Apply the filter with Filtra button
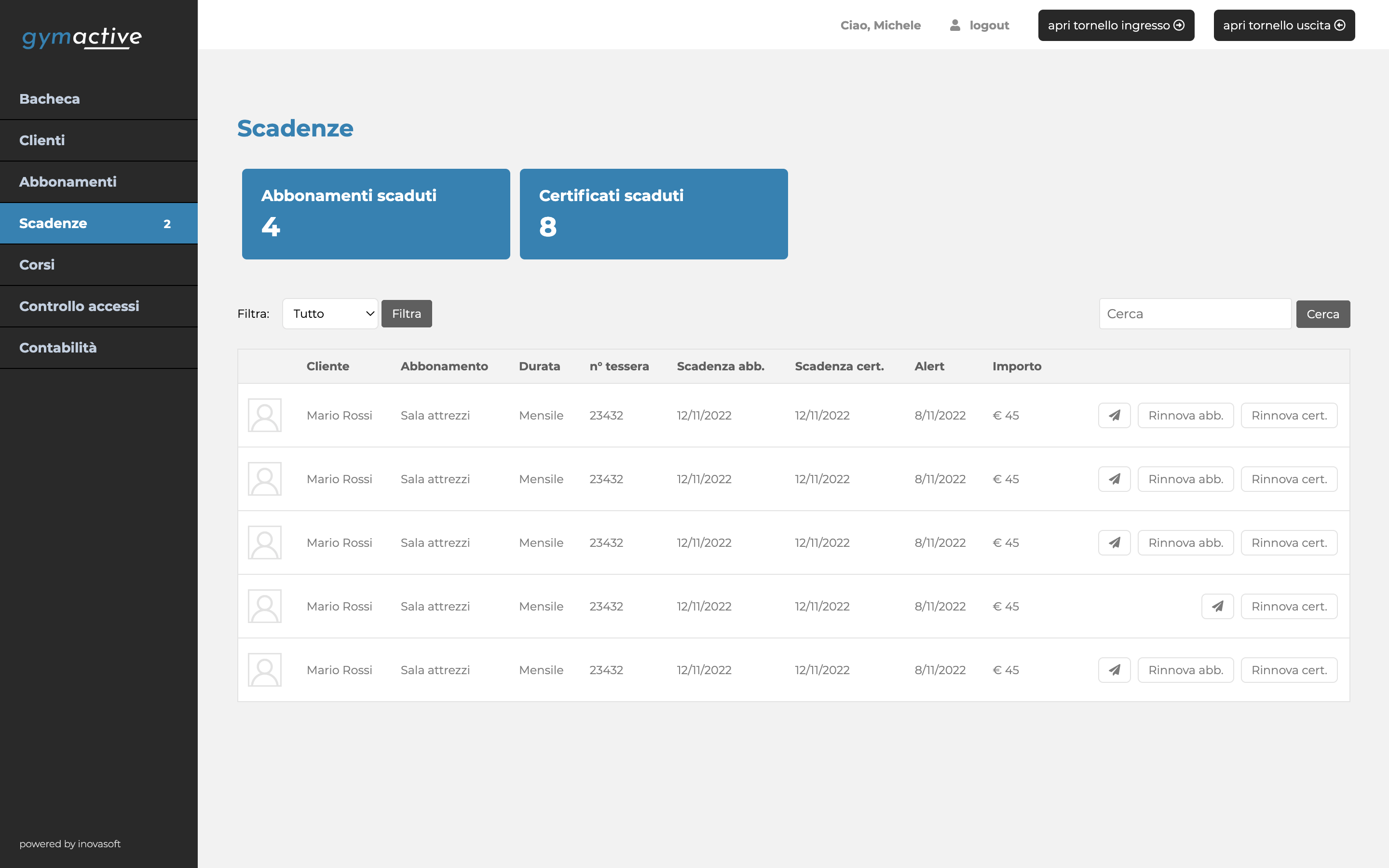Screen dimensions: 1389x868 pos(407,314)
